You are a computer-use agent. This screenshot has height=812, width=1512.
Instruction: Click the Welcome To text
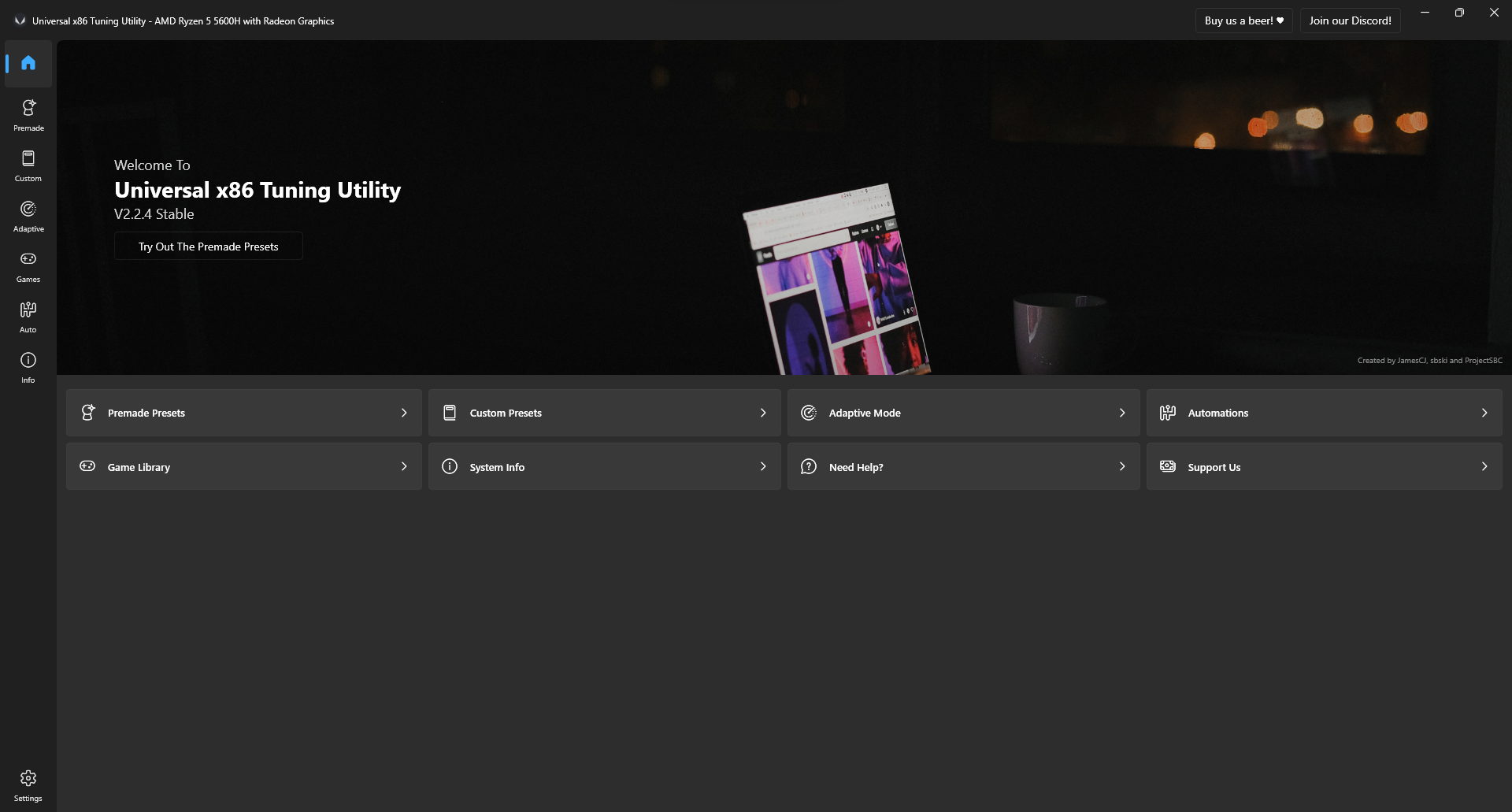coord(152,165)
